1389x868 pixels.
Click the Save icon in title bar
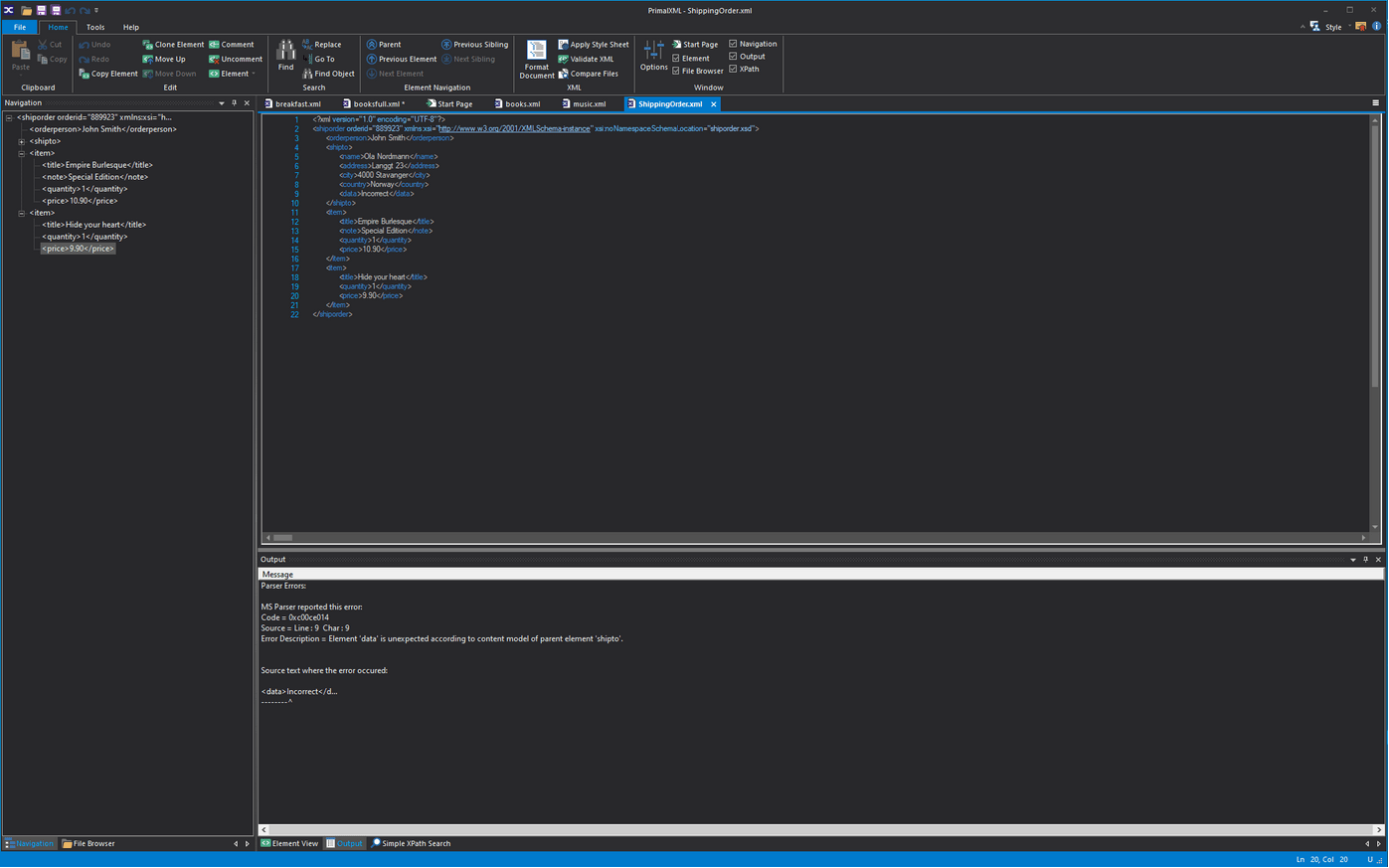(x=41, y=10)
